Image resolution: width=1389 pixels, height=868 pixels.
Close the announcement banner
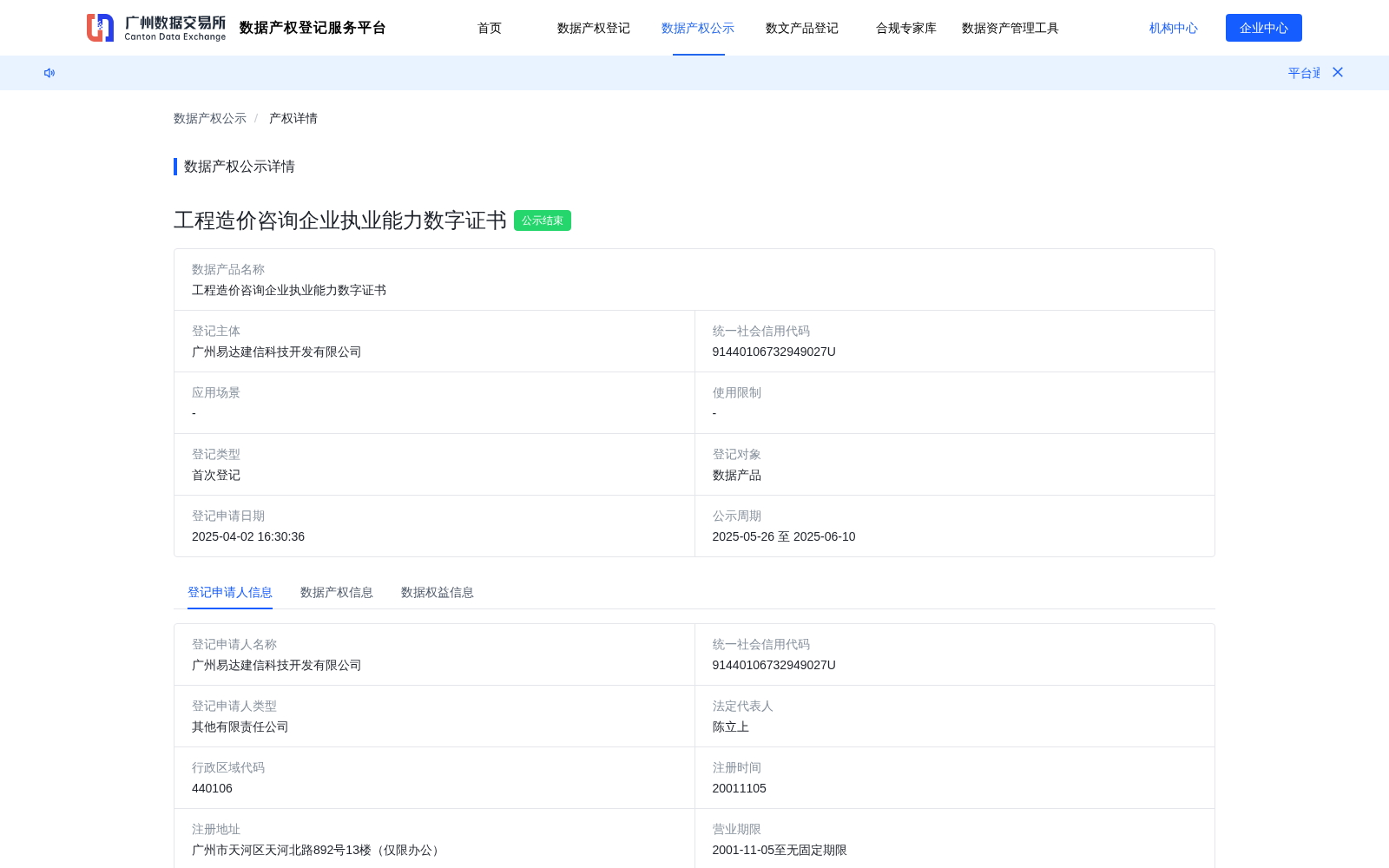(1338, 72)
